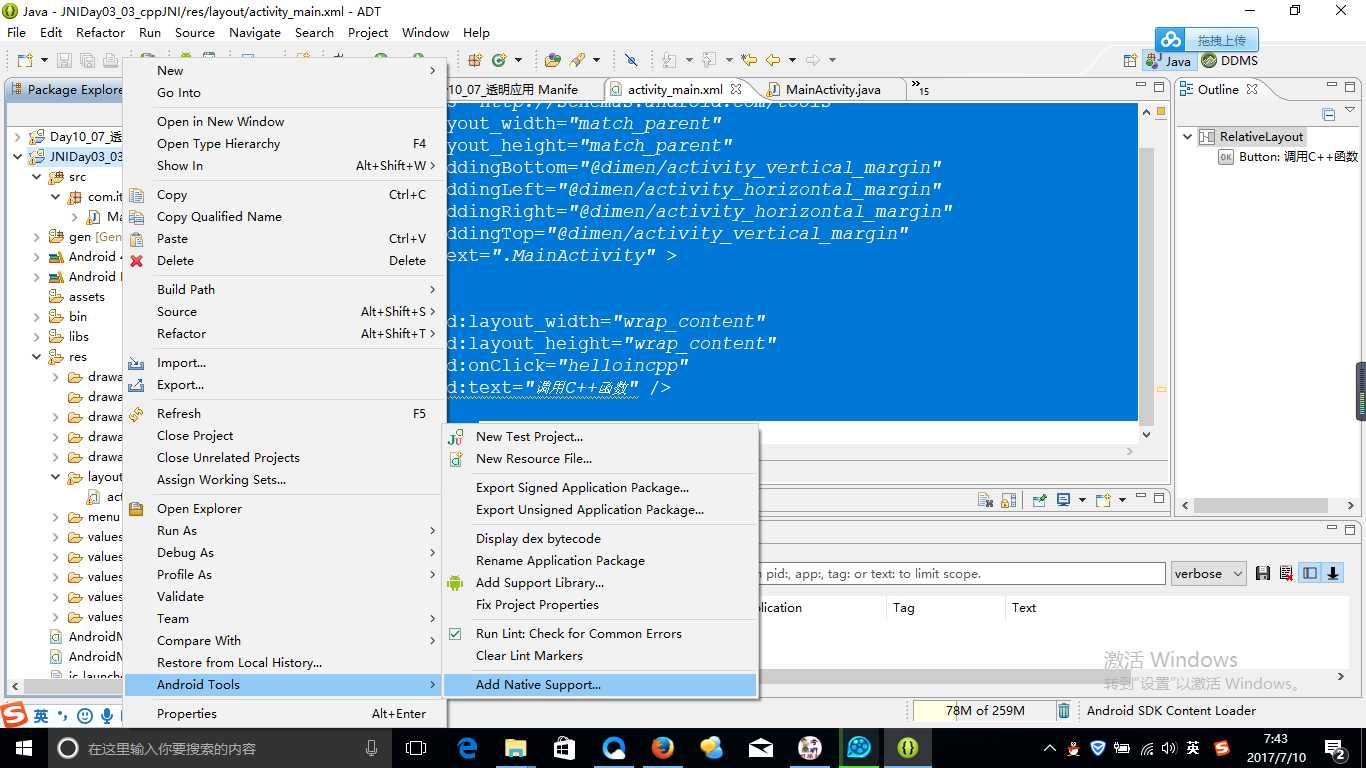Open the Run As submenu

tap(285, 531)
